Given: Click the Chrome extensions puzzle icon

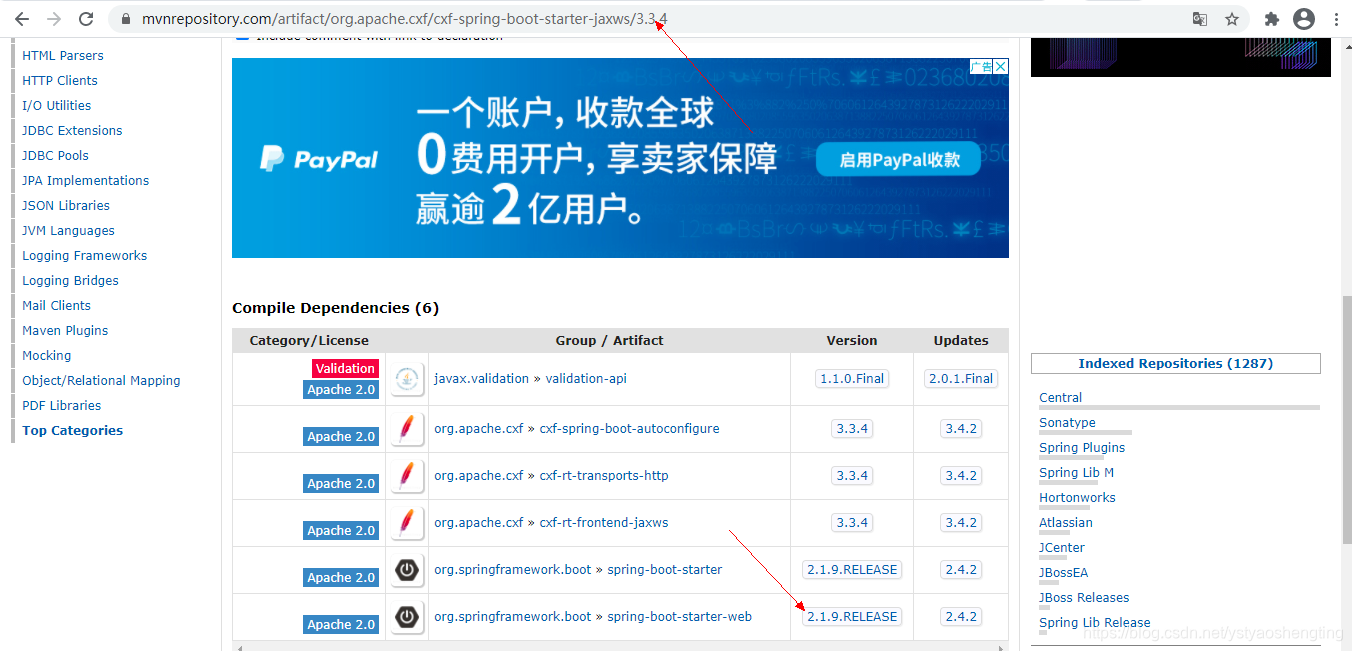Looking at the screenshot, I should [x=1270, y=18].
